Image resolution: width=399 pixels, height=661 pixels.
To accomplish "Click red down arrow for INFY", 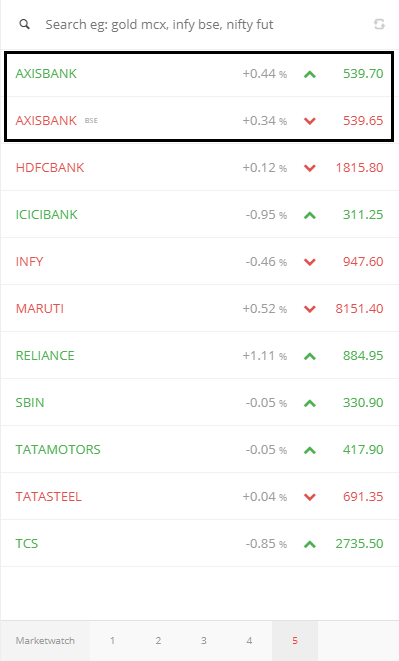I will [x=310, y=262].
